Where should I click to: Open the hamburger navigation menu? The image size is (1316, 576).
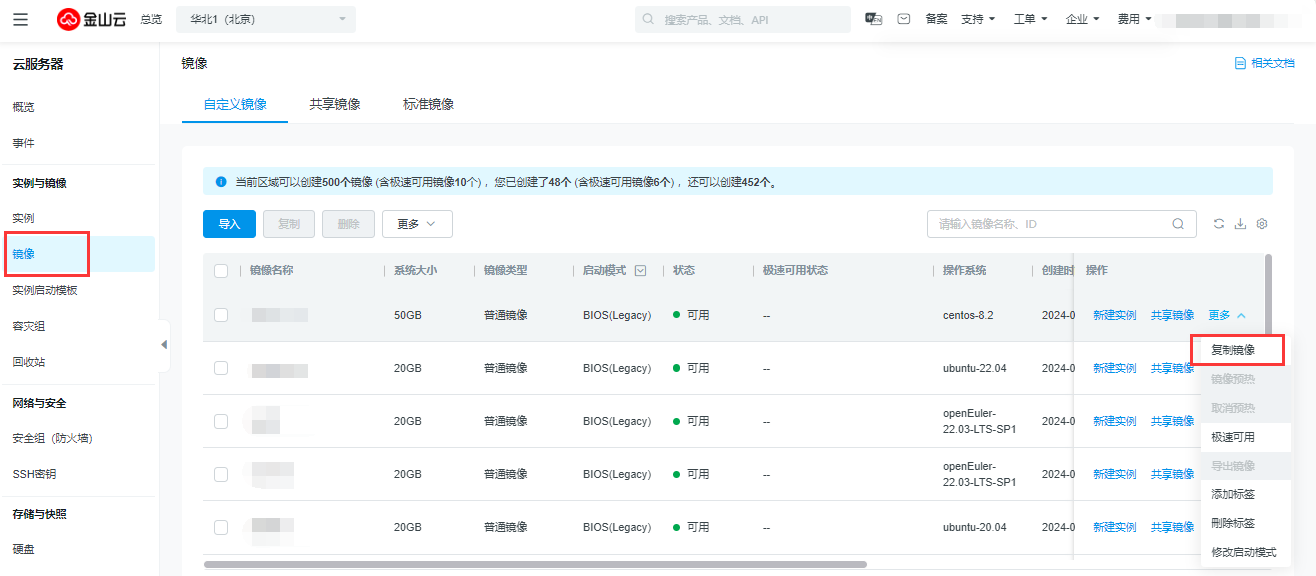[x=21, y=19]
